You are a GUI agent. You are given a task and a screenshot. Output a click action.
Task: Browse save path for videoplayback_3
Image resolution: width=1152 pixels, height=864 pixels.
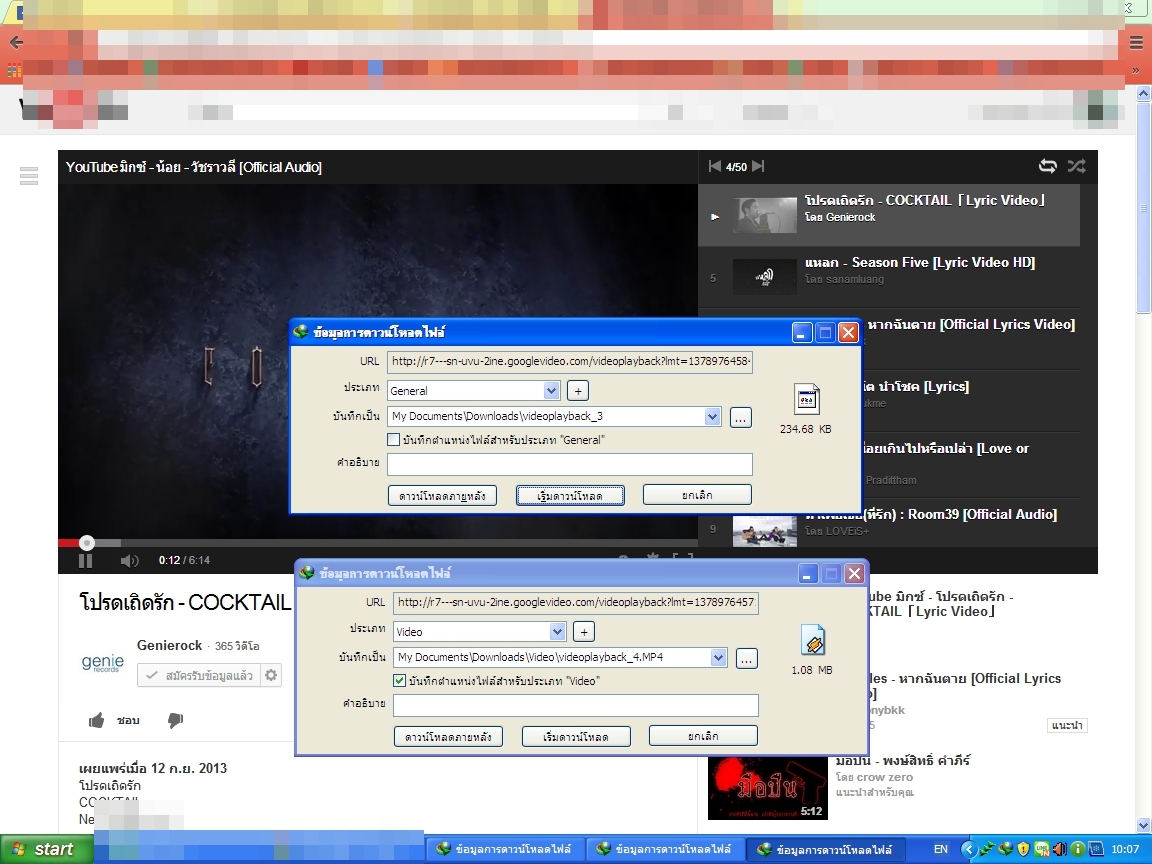(x=741, y=418)
